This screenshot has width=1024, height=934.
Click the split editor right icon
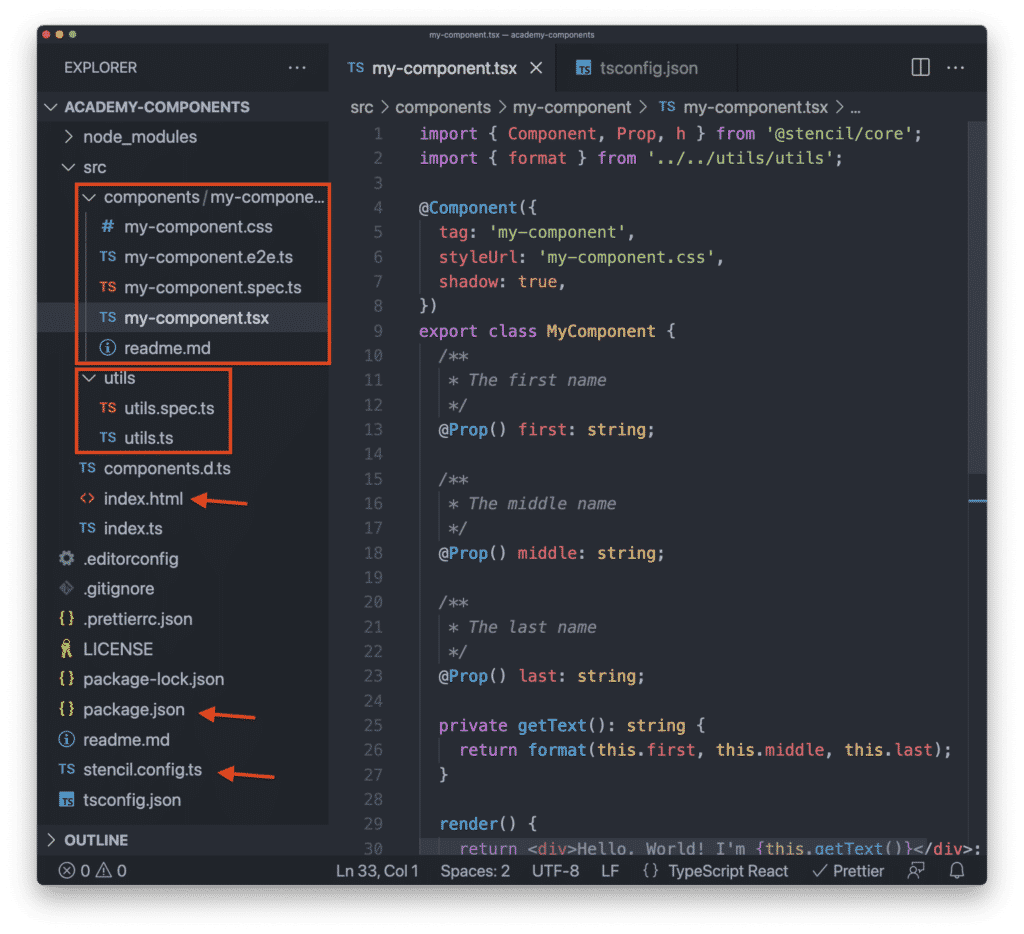[x=920, y=68]
